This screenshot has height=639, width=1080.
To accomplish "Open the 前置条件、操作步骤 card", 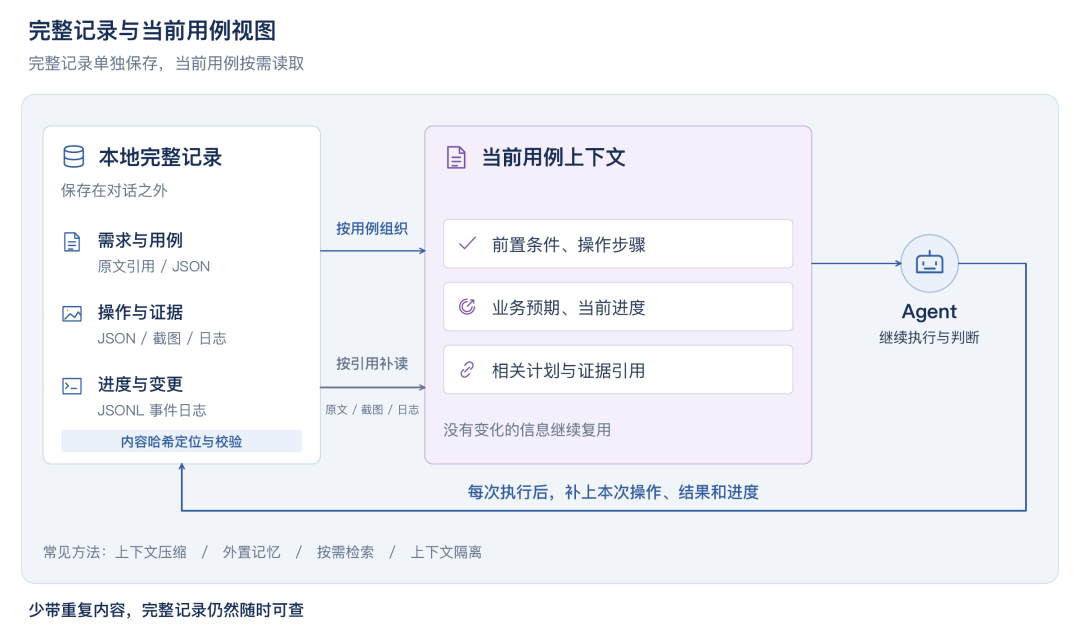I will [x=618, y=244].
